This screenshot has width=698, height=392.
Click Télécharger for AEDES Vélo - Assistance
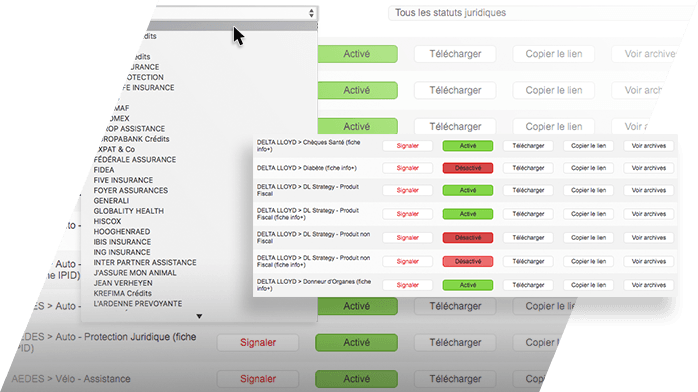click(x=455, y=379)
